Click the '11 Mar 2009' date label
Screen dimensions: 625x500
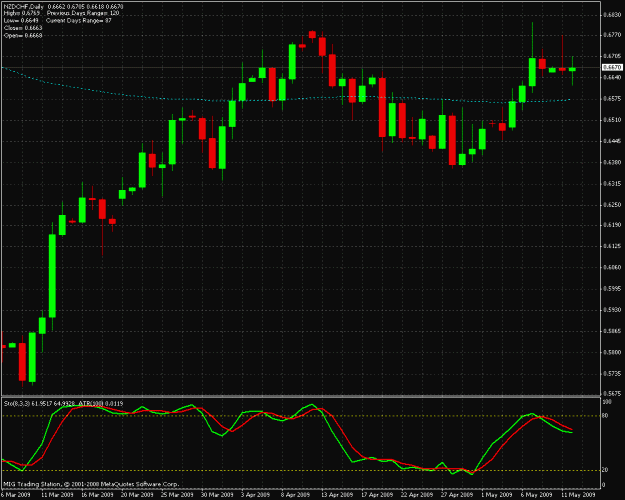57,495
